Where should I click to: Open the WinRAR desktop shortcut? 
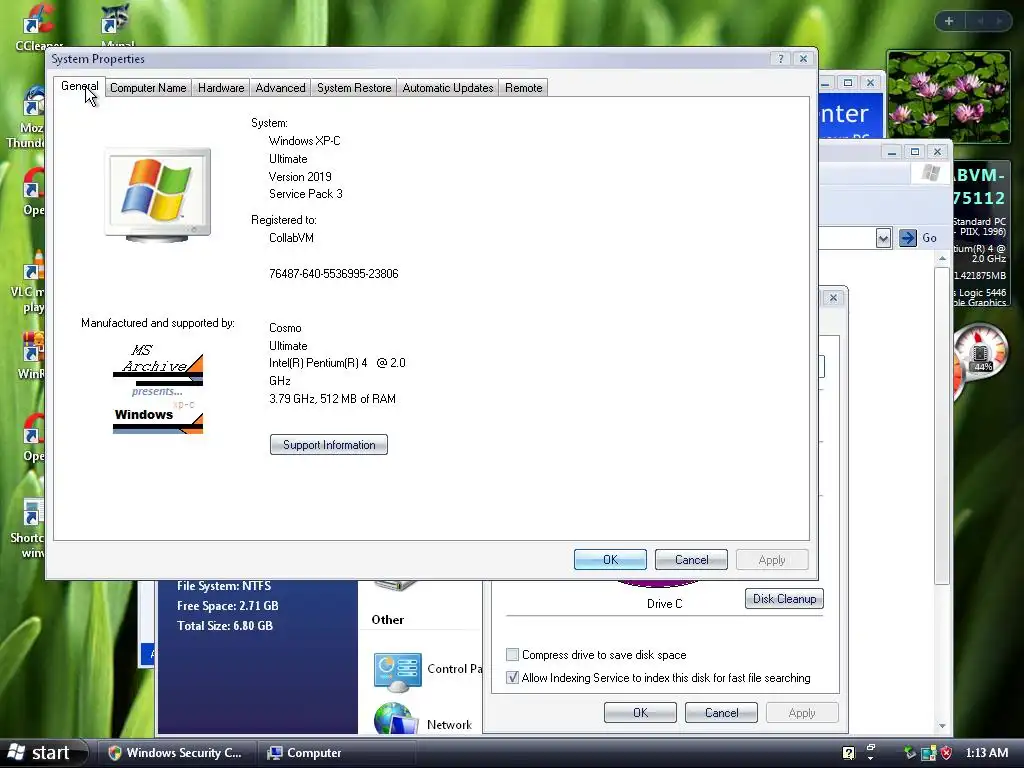click(x=31, y=356)
